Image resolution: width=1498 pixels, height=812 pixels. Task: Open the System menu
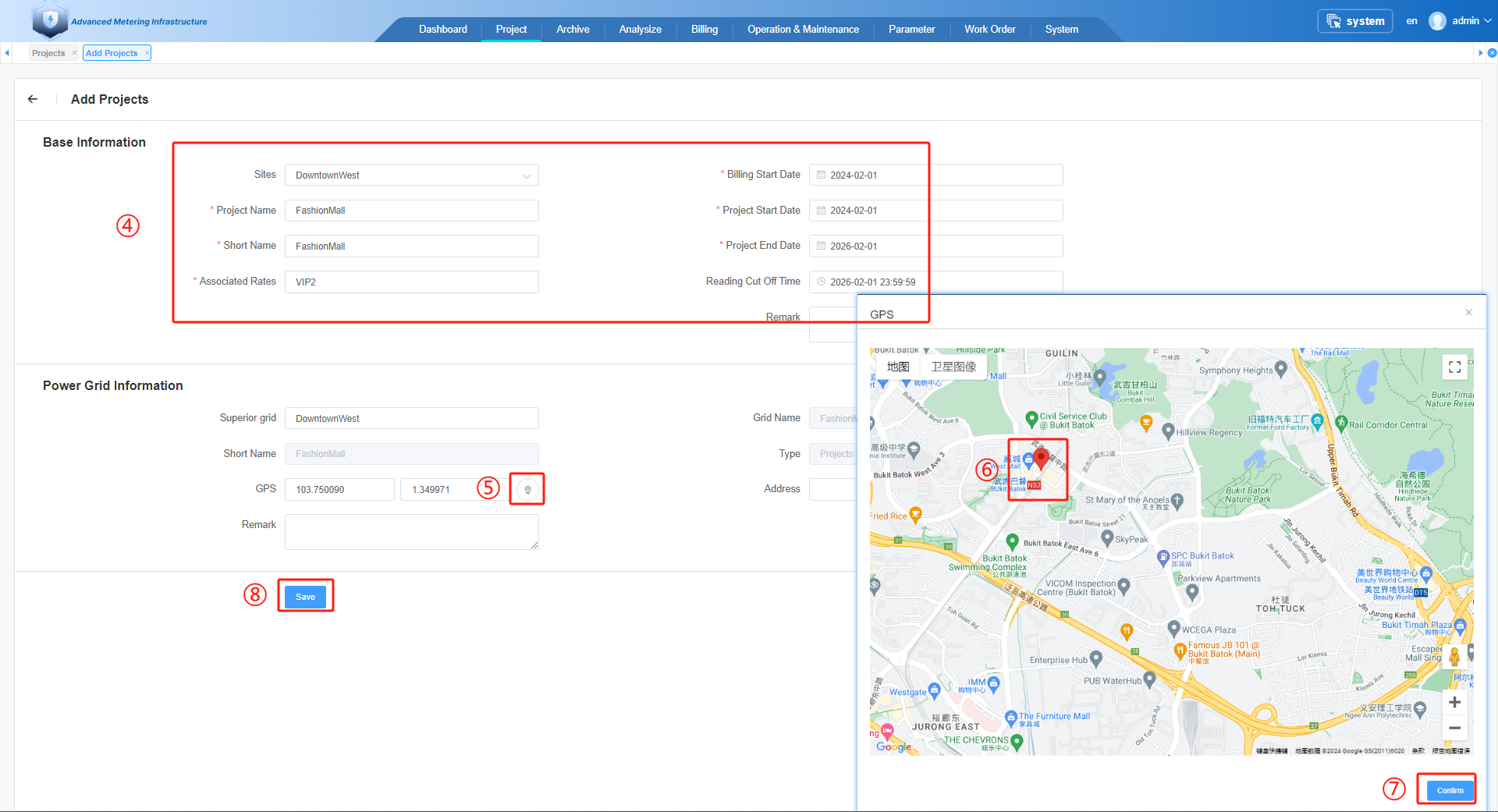point(1061,29)
